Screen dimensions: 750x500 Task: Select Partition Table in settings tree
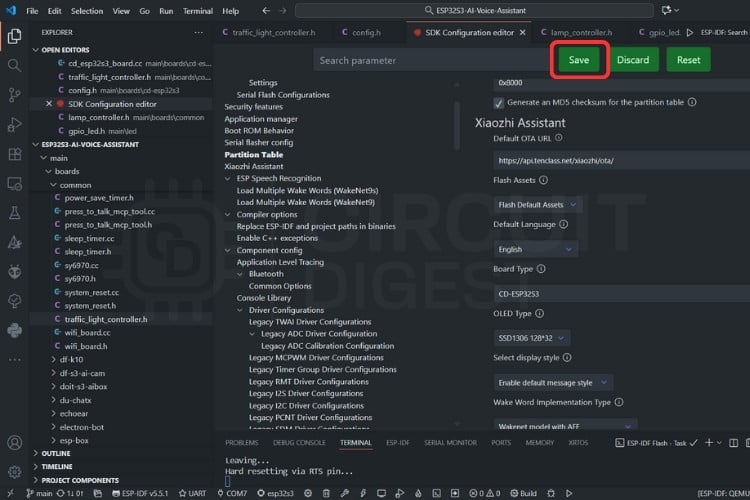[x=254, y=155]
